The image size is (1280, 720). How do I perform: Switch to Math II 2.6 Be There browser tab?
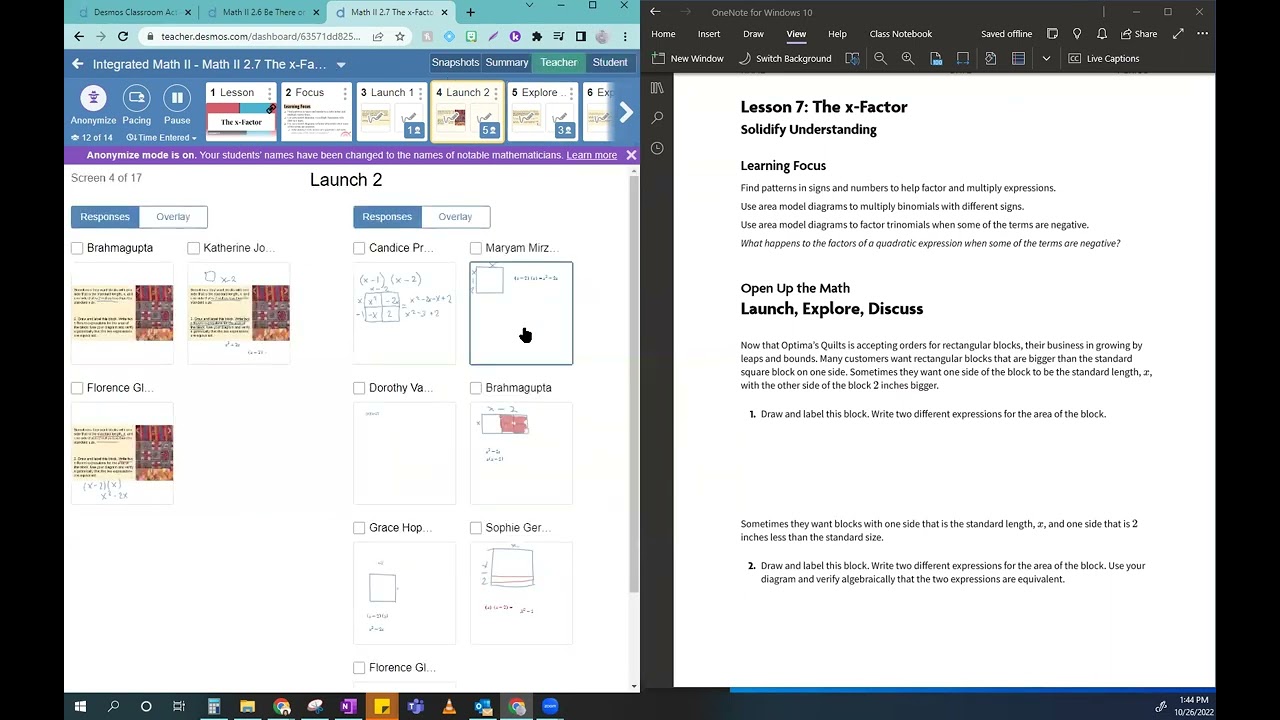pyautogui.click(x=262, y=12)
